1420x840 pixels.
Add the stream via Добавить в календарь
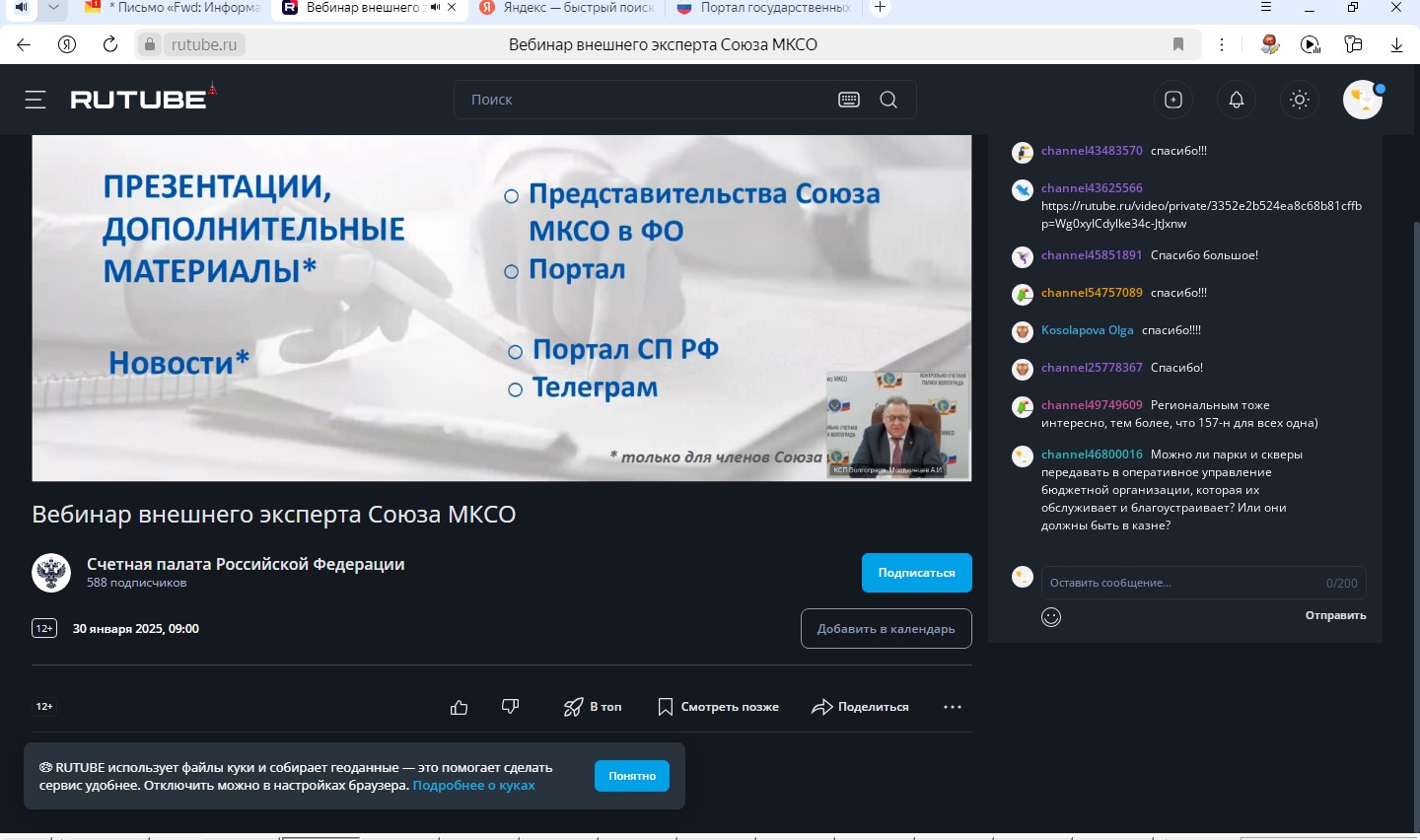tap(886, 629)
